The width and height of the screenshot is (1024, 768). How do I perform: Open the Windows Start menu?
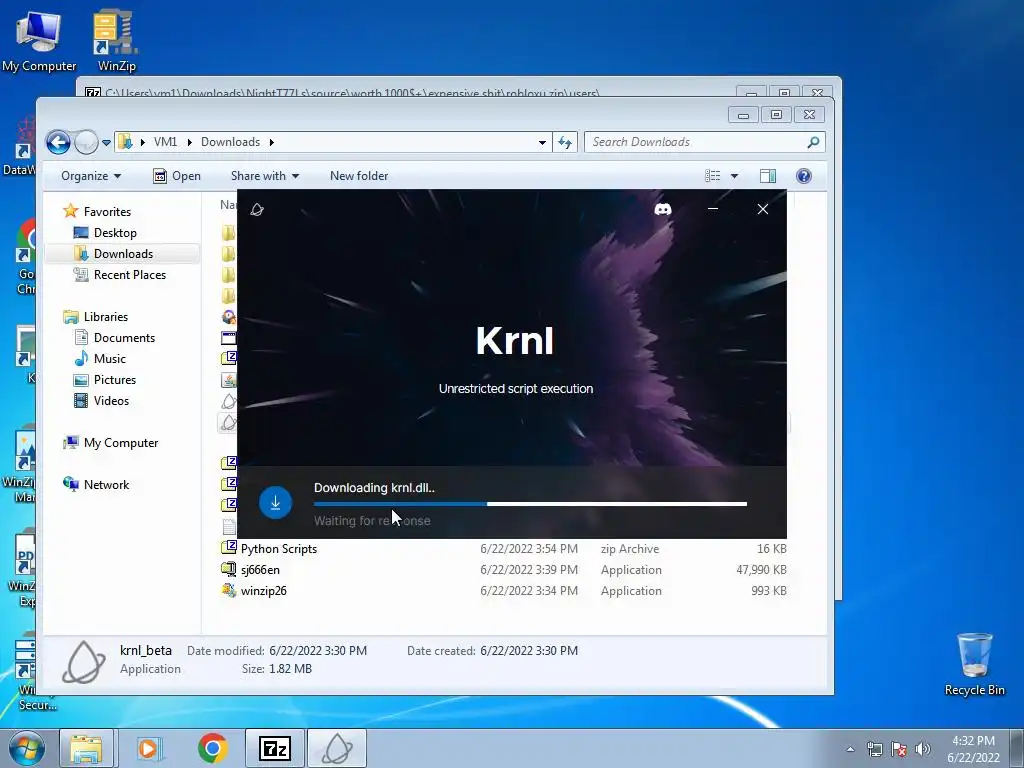[x=26, y=748]
